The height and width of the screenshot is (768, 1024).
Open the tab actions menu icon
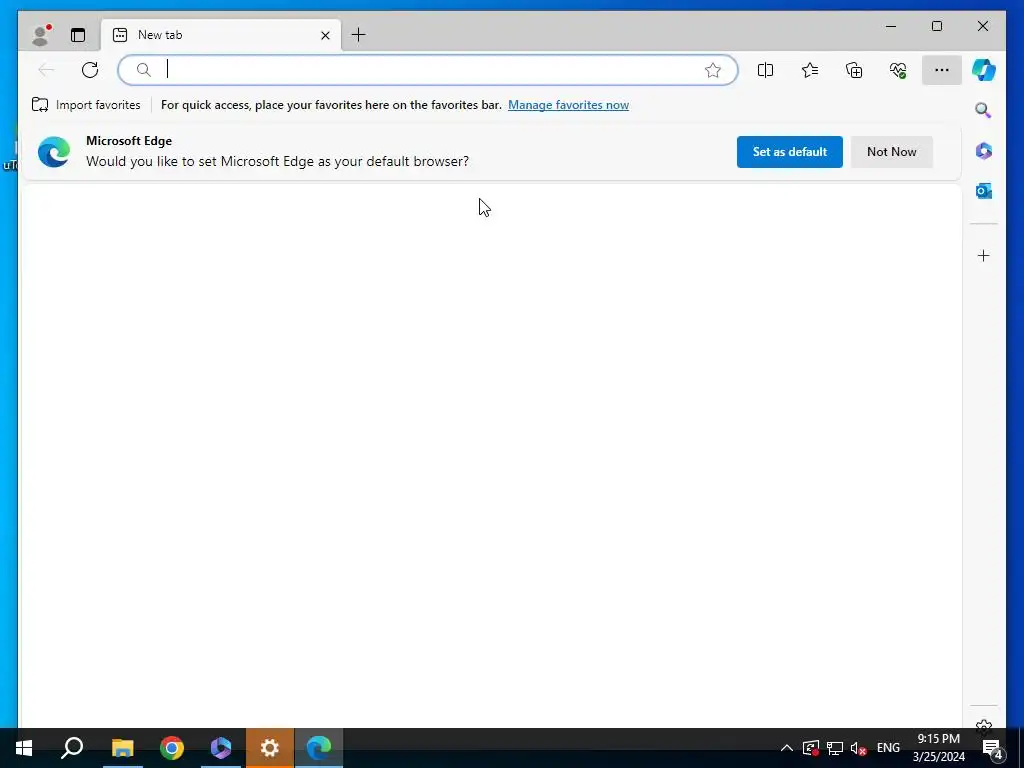click(x=78, y=35)
